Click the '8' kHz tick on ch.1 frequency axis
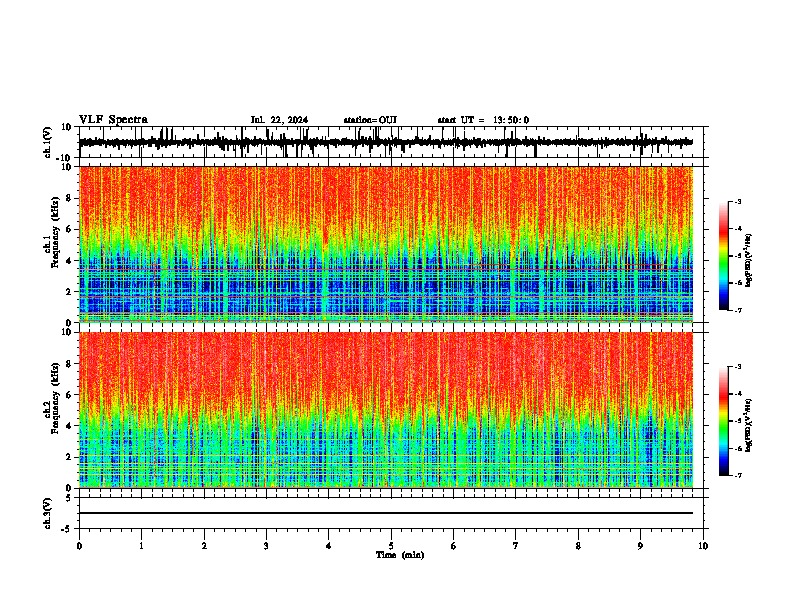This screenshot has height=612, width=792. pos(70,198)
